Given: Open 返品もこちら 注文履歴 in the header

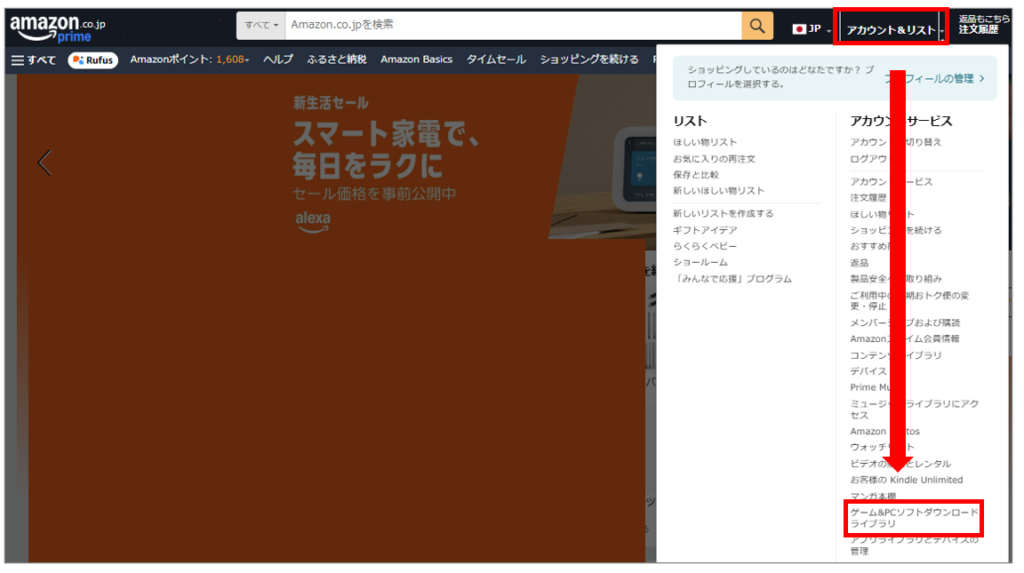Looking at the screenshot, I should (984, 25).
